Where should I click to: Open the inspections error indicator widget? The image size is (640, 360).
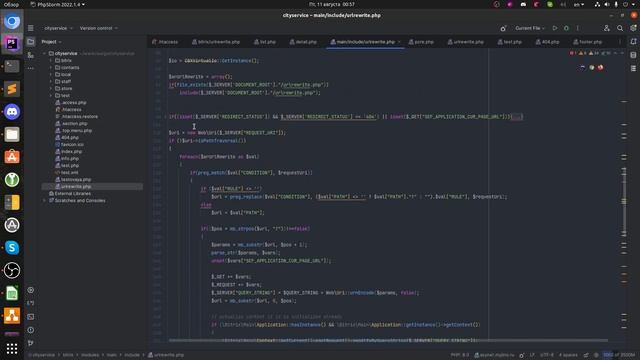(x=591, y=53)
